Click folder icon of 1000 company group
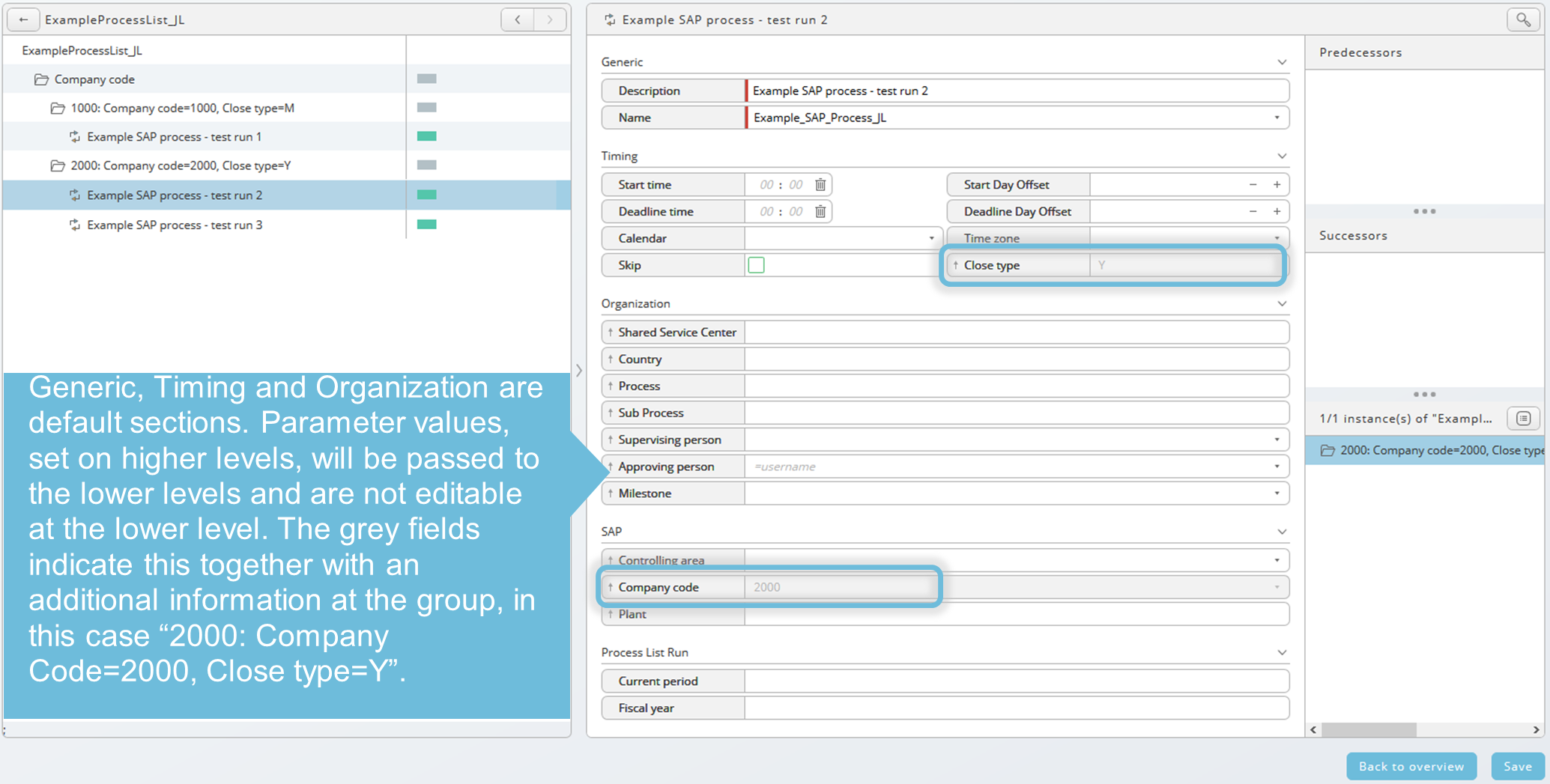The width and height of the screenshot is (1550, 784). [57, 108]
